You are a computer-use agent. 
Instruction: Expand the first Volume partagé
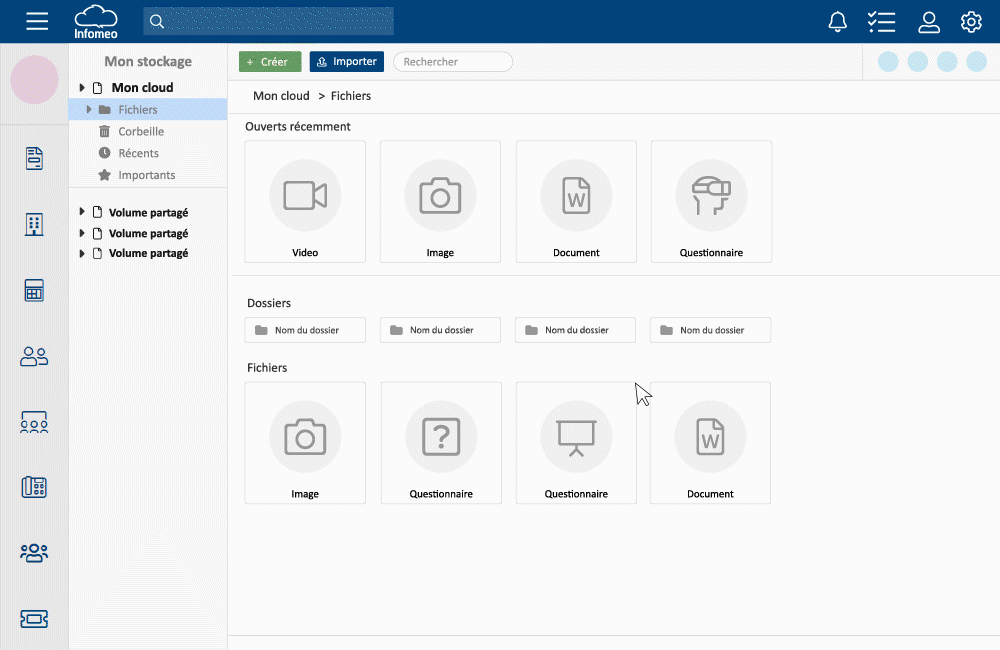tap(82, 212)
